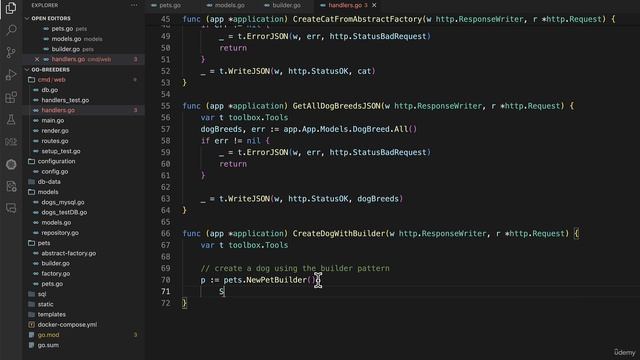Place cursor after the S on line 71

click(224, 292)
